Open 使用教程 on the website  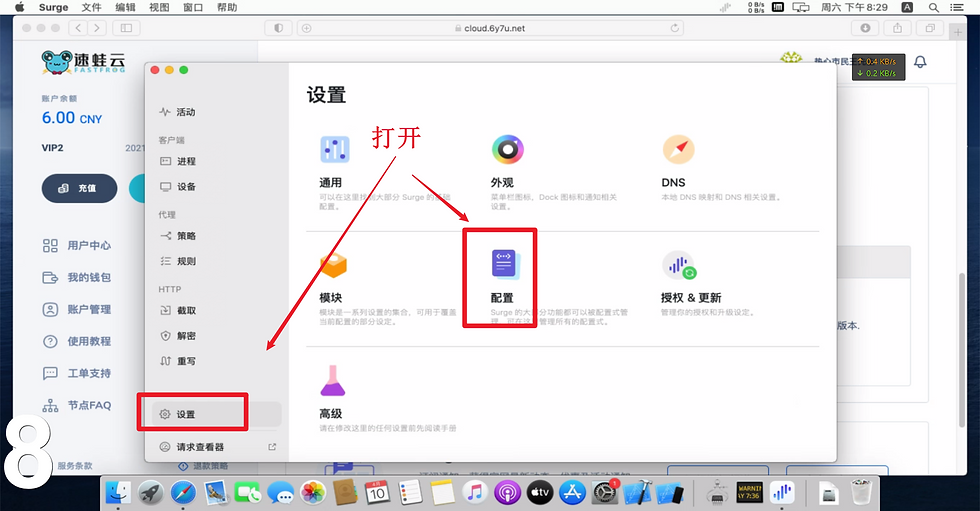[x=77, y=341]
